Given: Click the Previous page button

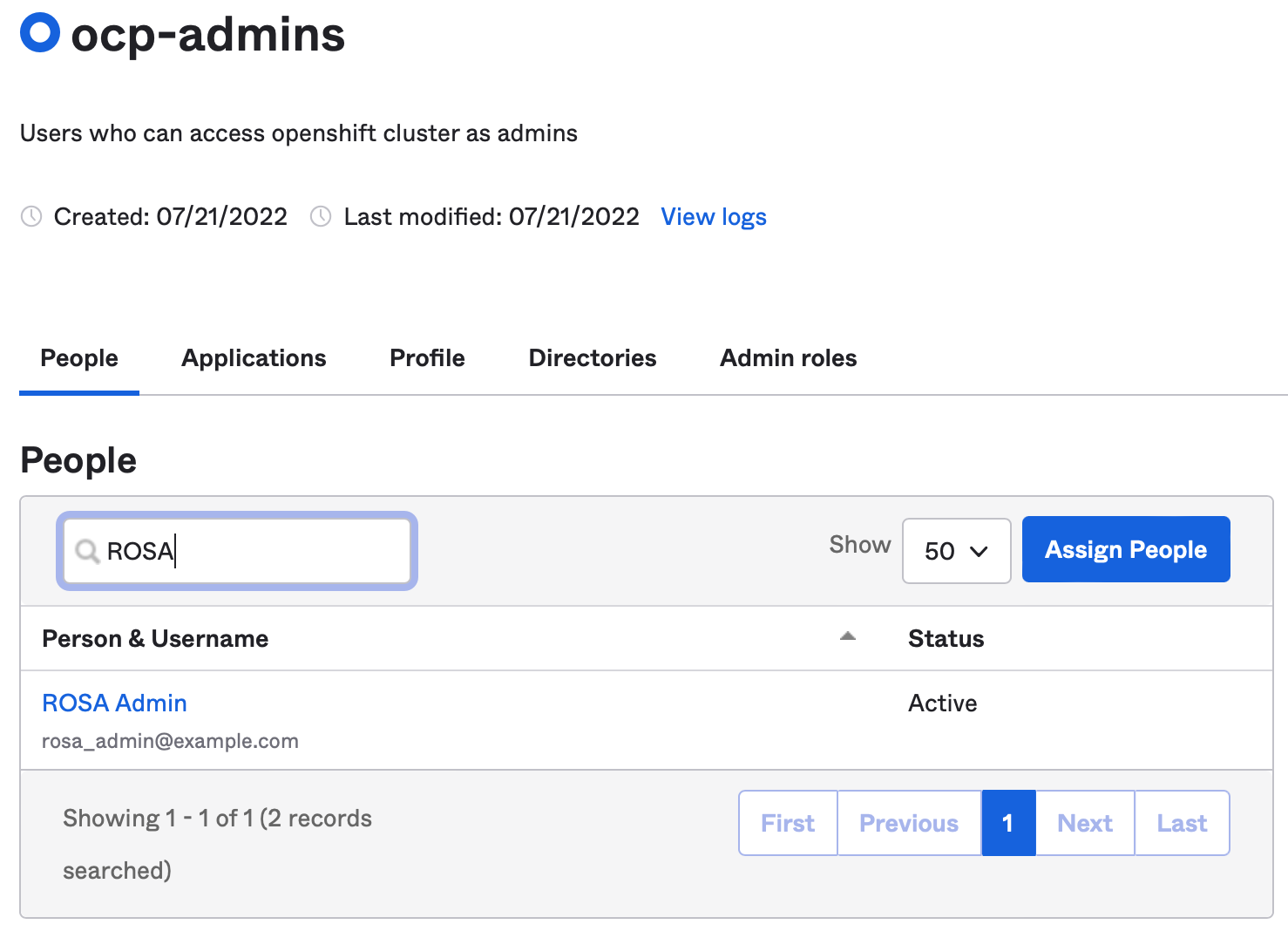Looking at the screenshot, I should (909, 822).
